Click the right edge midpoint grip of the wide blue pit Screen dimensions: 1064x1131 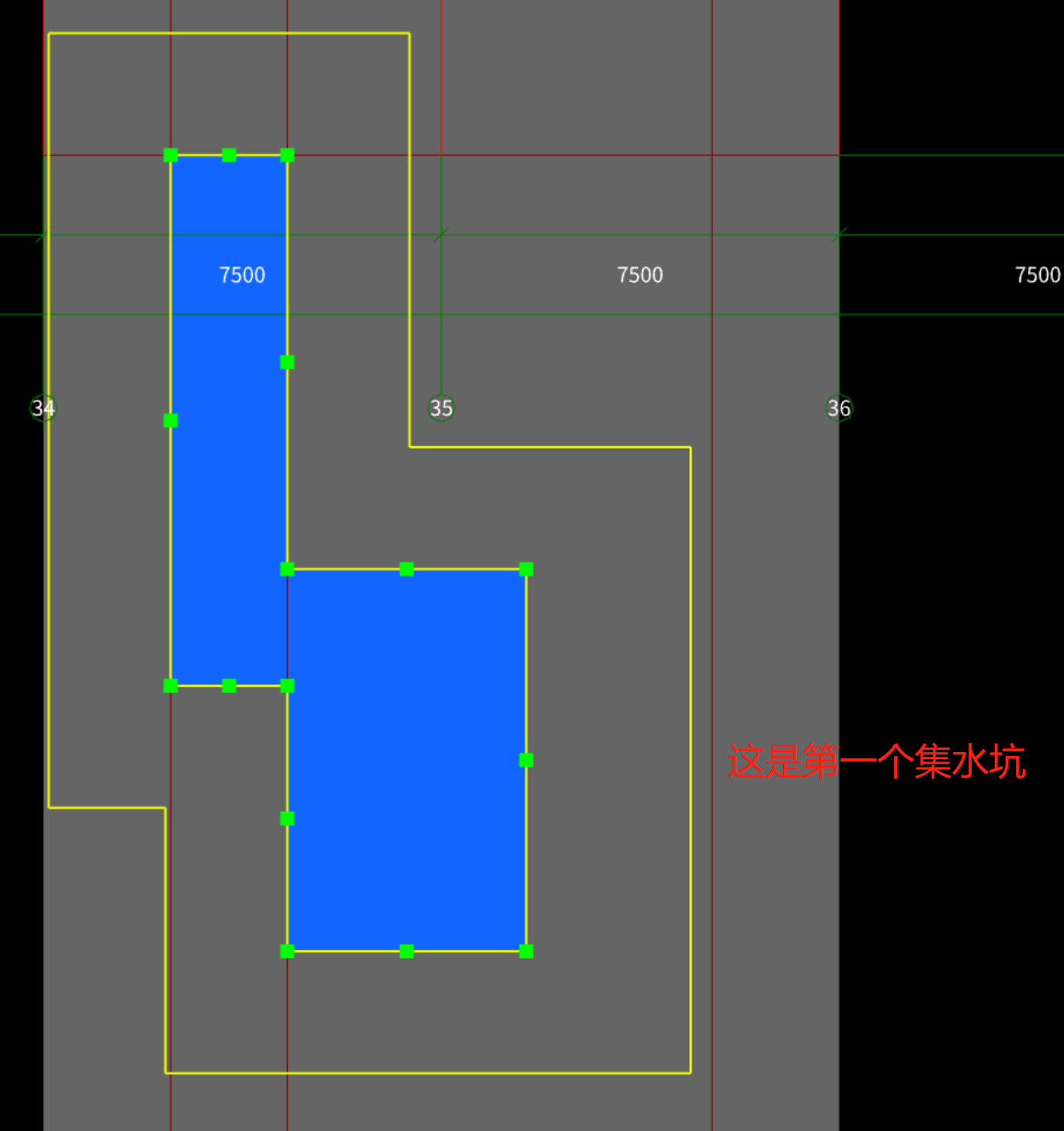click(526, 760)
